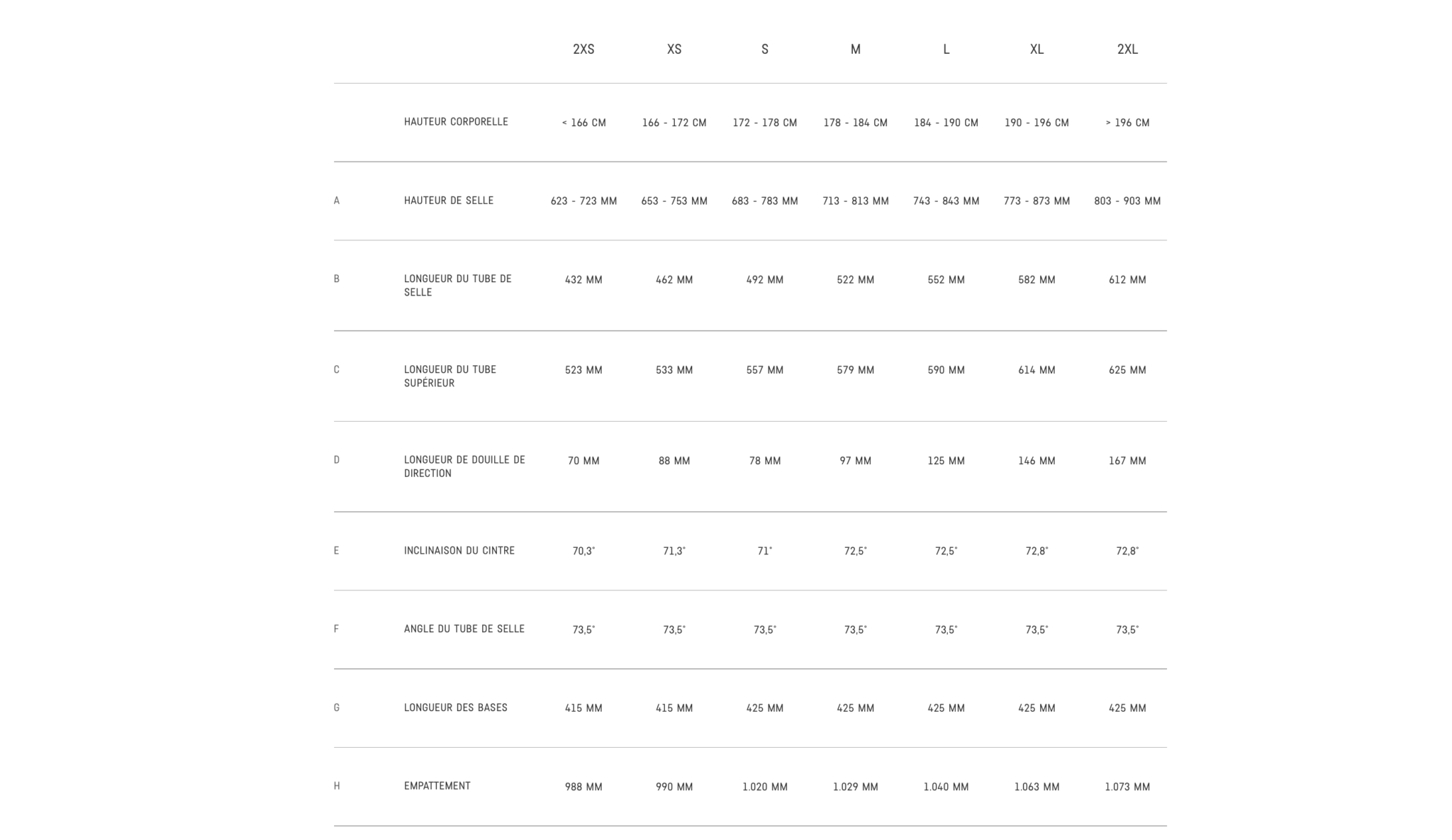Image resolution: width=1452 pixels, height=840 pixels.
Task: Click the 178 - 184 CM height cell
Action: (856, 123)
